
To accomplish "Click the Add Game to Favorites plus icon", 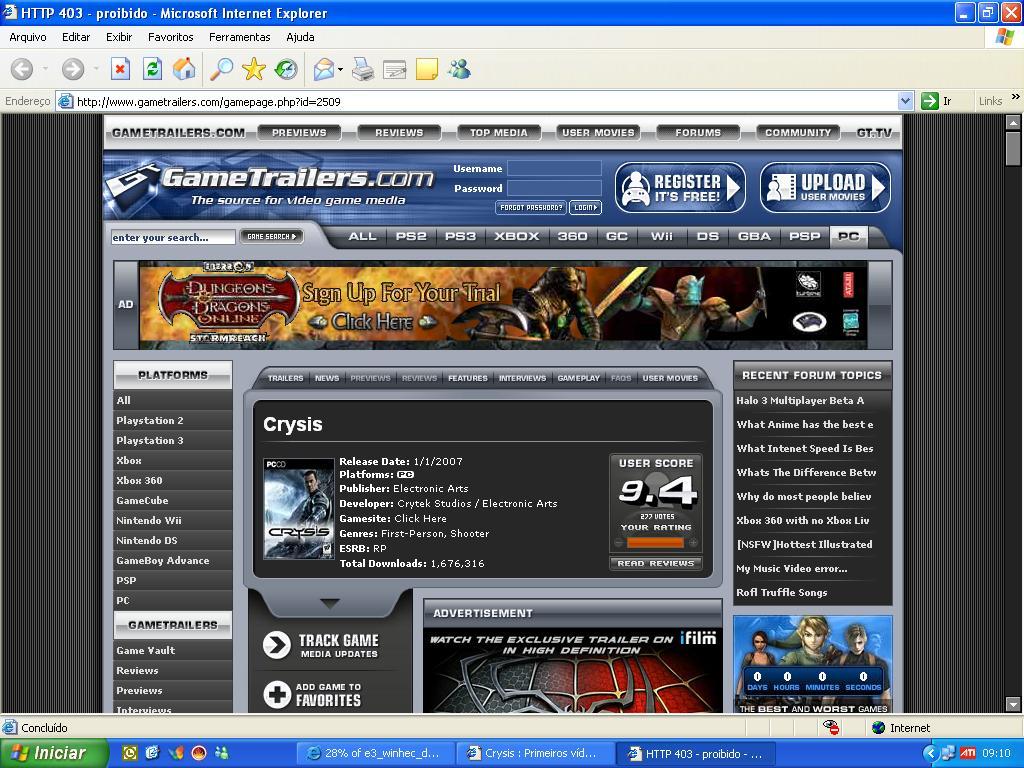I will tap(277, 695).
